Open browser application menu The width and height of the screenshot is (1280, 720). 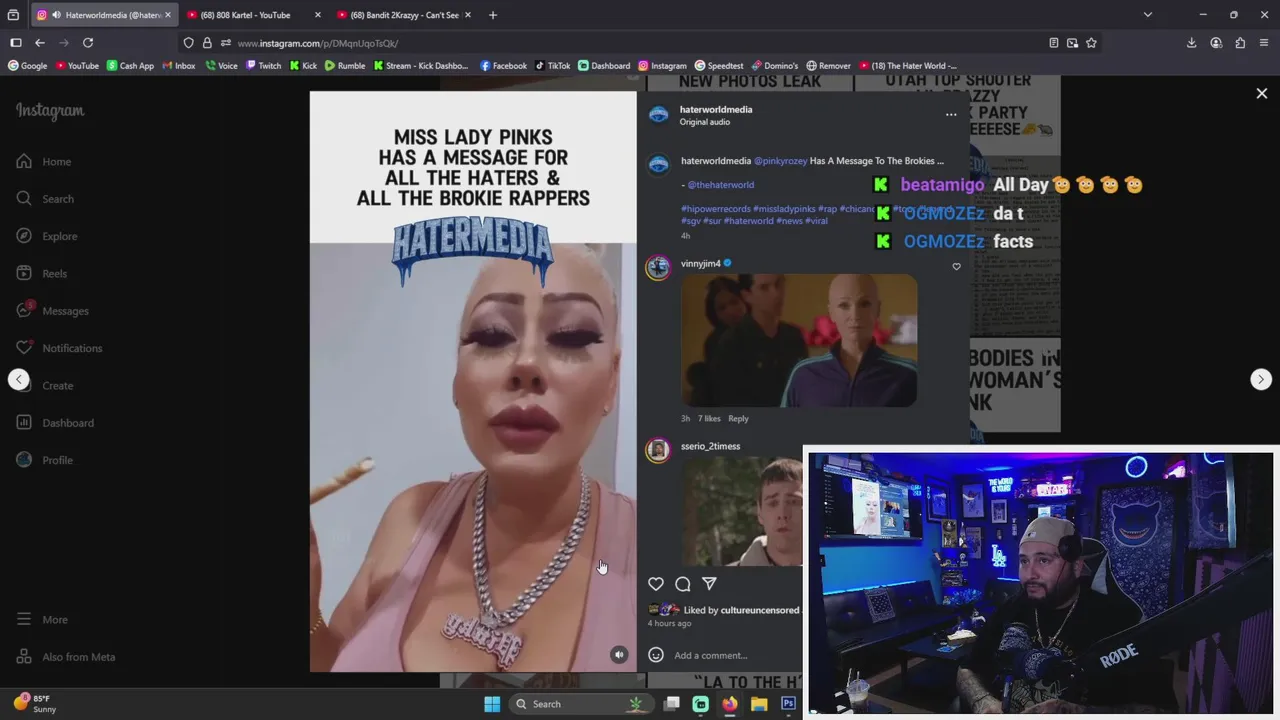[1264, 43]
